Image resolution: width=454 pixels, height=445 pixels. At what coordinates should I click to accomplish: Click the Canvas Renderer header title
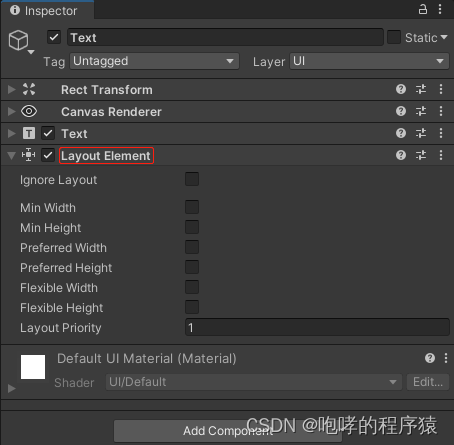click(x=111, y=112)
